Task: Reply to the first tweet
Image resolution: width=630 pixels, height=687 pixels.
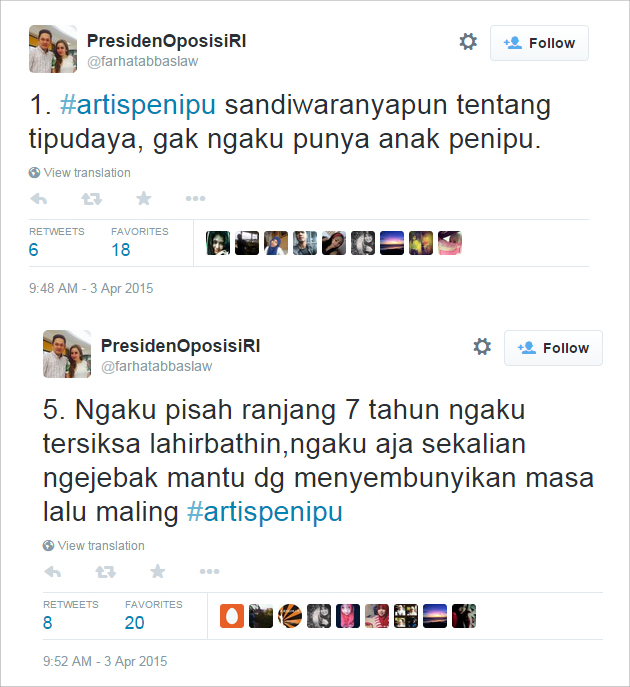Action: [x=39, y=199]
